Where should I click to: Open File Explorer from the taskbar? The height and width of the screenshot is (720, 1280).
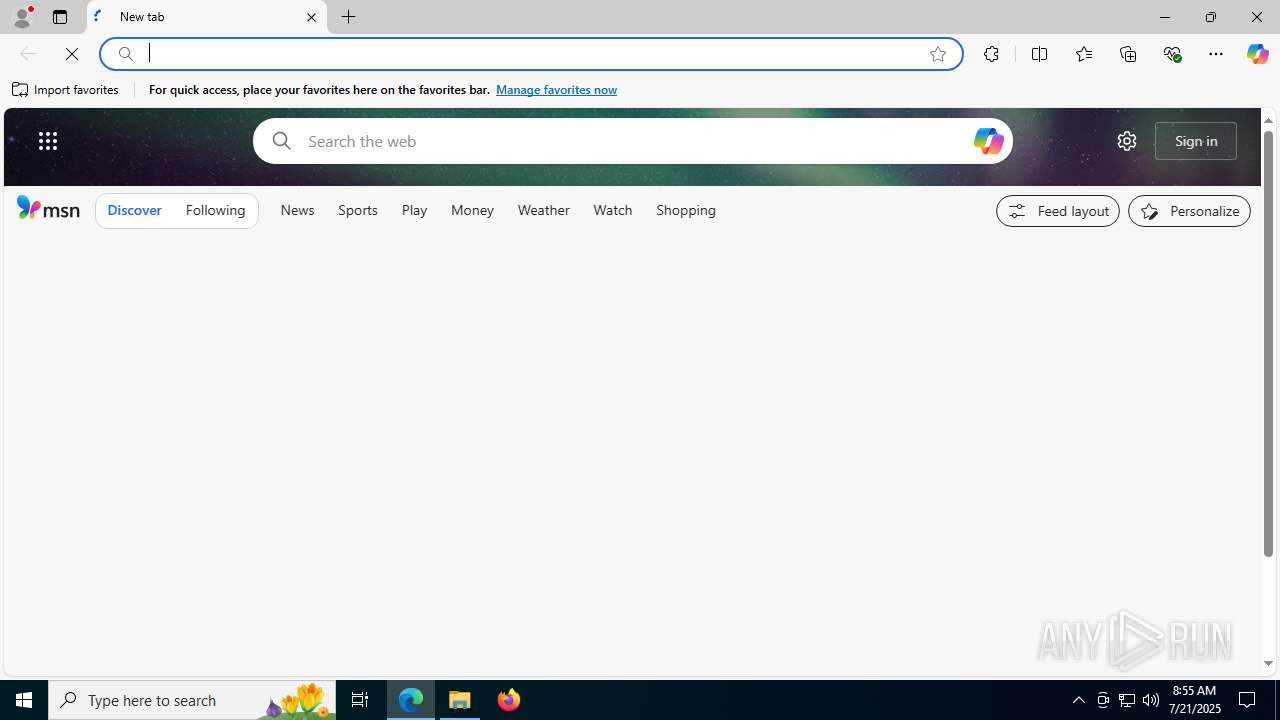460,700
